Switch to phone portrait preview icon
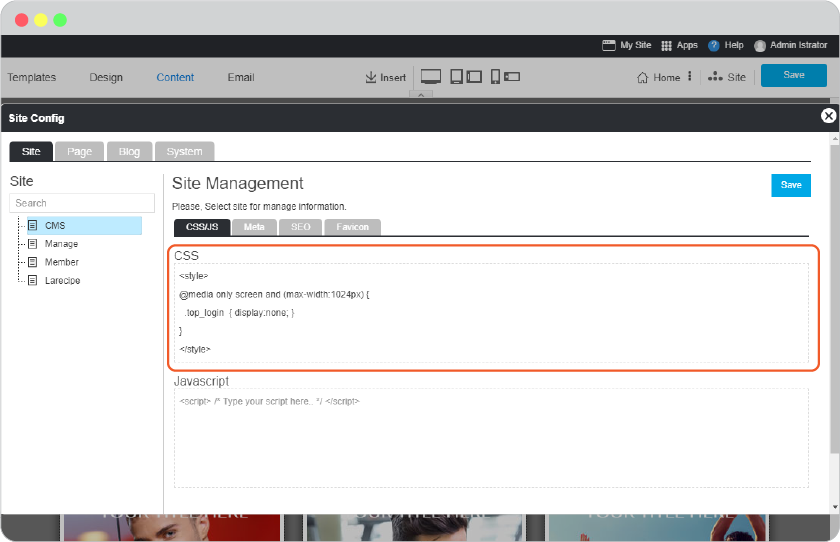 pos(496,77)
